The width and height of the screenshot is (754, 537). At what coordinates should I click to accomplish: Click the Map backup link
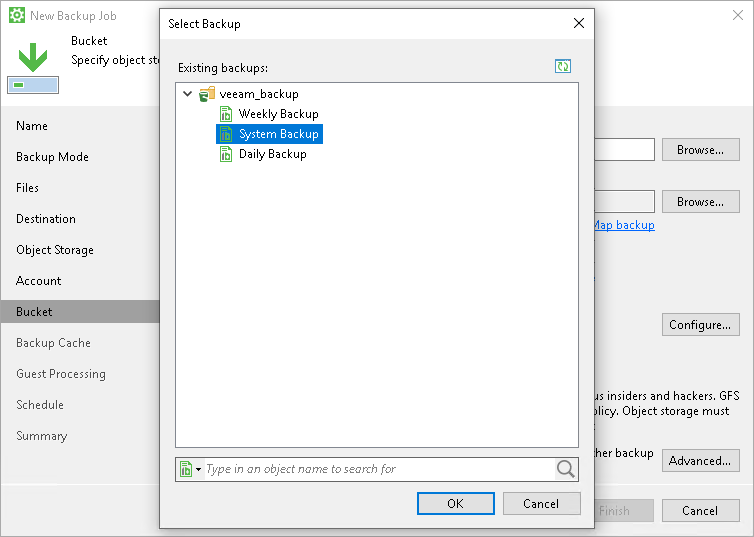pos(625,225)
